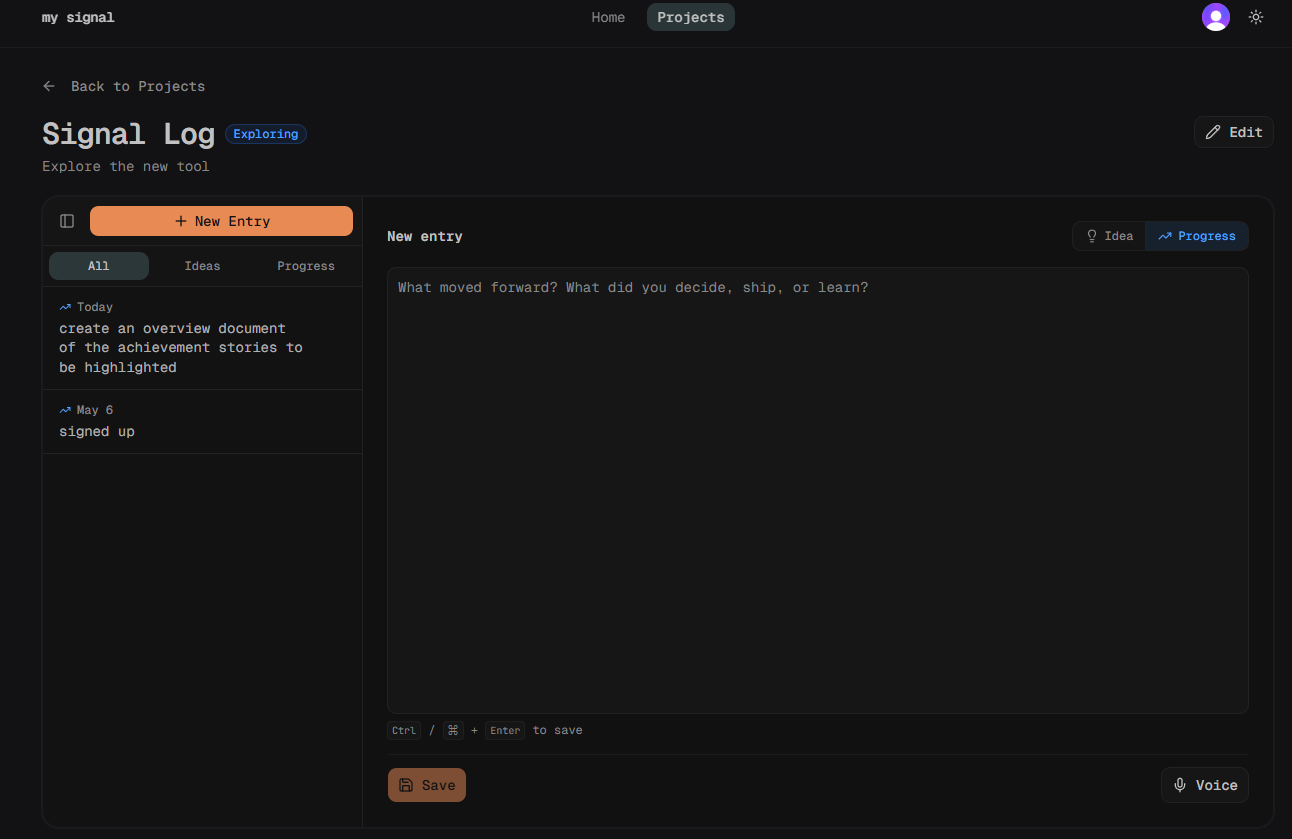Set entry type to Idea
The height and width of the screenshot is (839, 1292).
pos(1109,236)
